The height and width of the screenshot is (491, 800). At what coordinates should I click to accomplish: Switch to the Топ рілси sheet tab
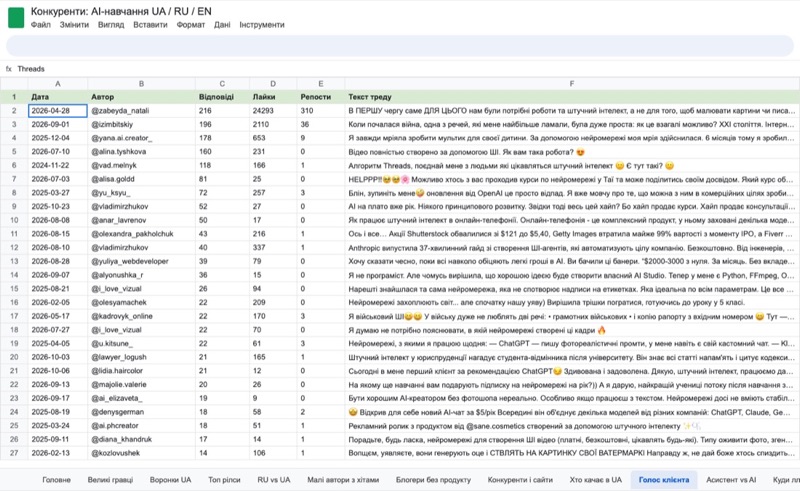pyautogui.click(x=224, y=480)
